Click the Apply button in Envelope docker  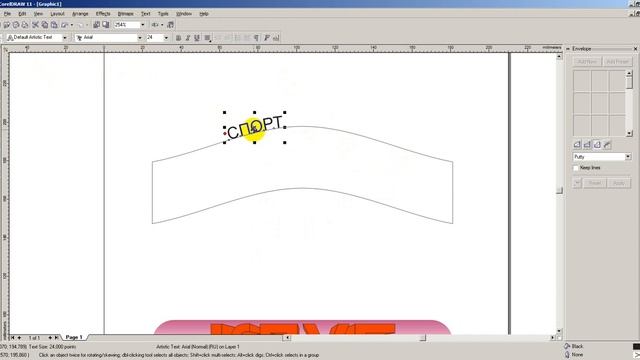click(x=619, y=183)
